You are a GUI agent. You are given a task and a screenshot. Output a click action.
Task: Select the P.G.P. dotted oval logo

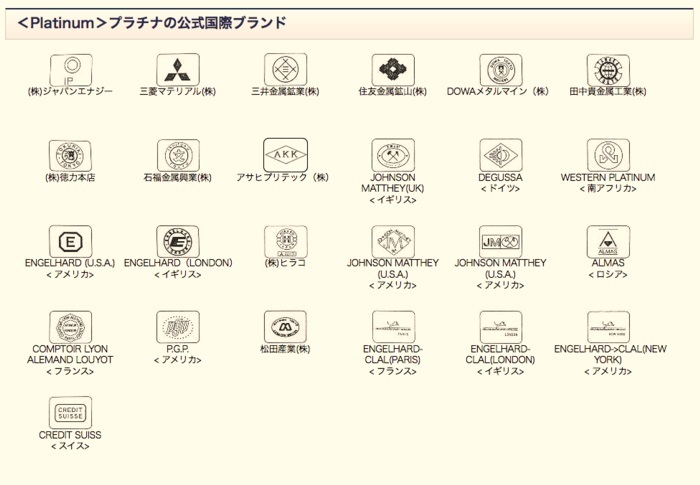pos(178,327)
